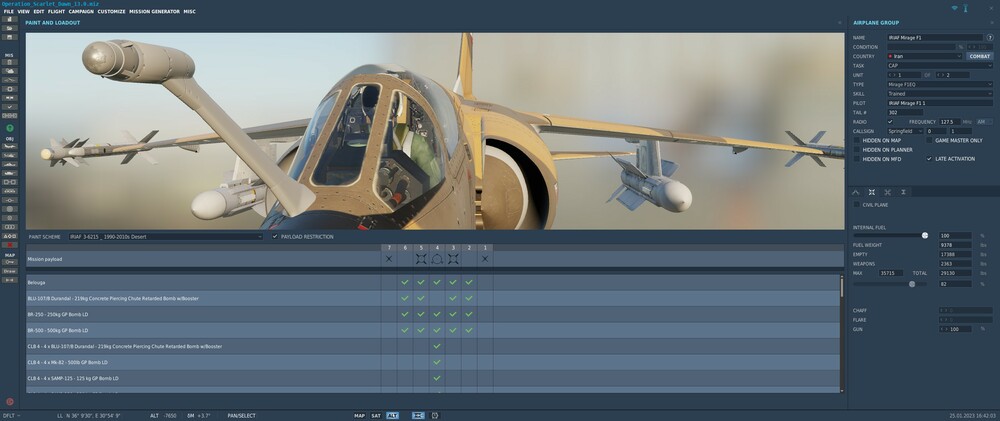Click the triangle-circle-square shapes tool icon
The height and width of the screenshot is (421, 1000).
10,236
